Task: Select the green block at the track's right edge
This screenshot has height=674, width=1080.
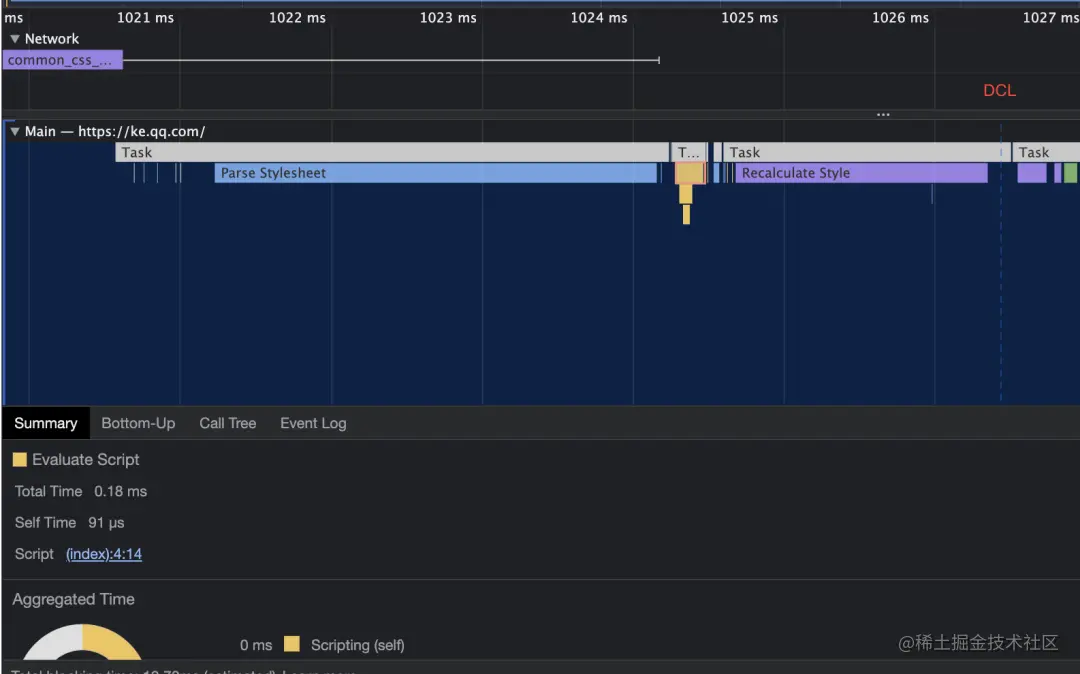Action: pos(1070,173)
